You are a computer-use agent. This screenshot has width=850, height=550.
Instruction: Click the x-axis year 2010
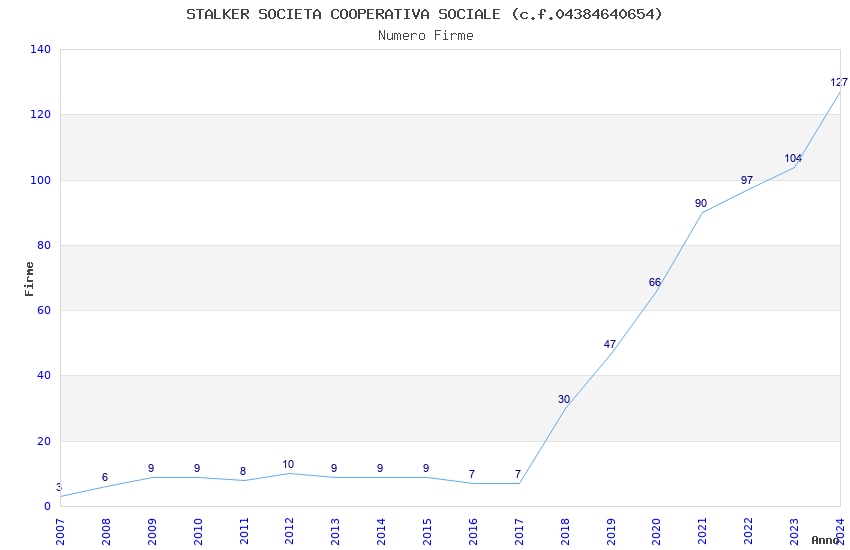point(198,532)
